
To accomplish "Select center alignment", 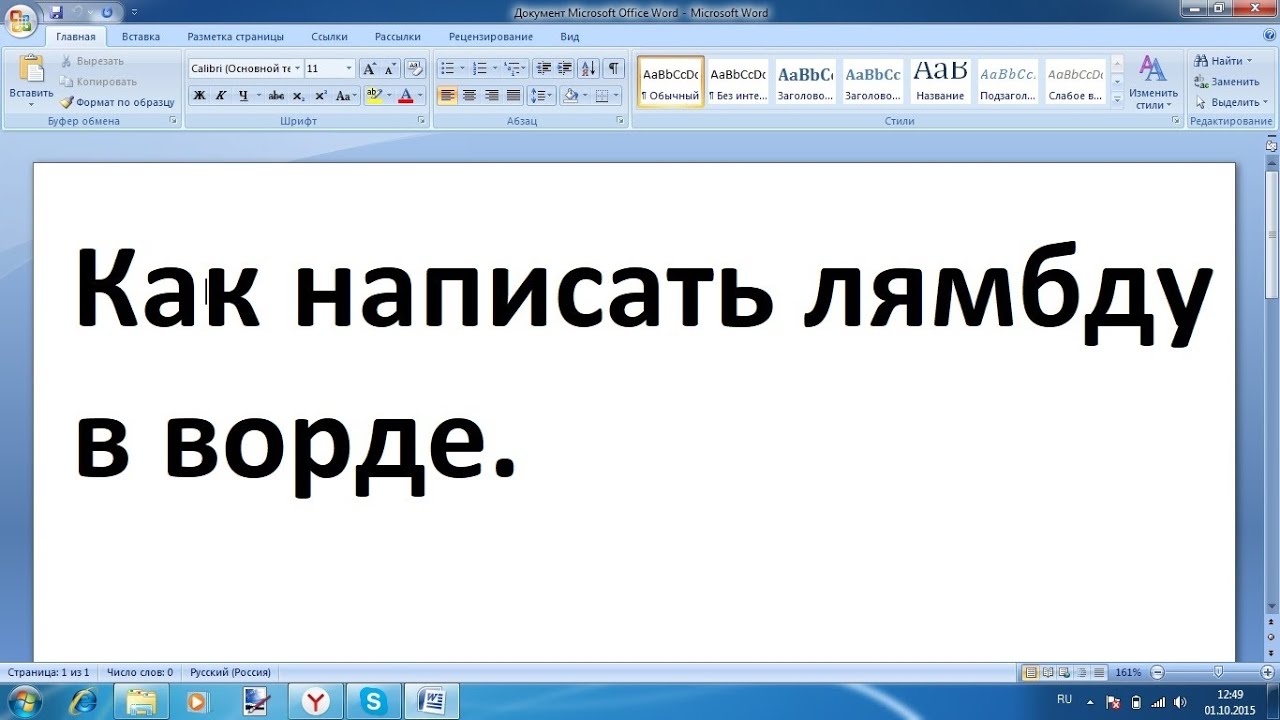I will (x=469, y=96).
